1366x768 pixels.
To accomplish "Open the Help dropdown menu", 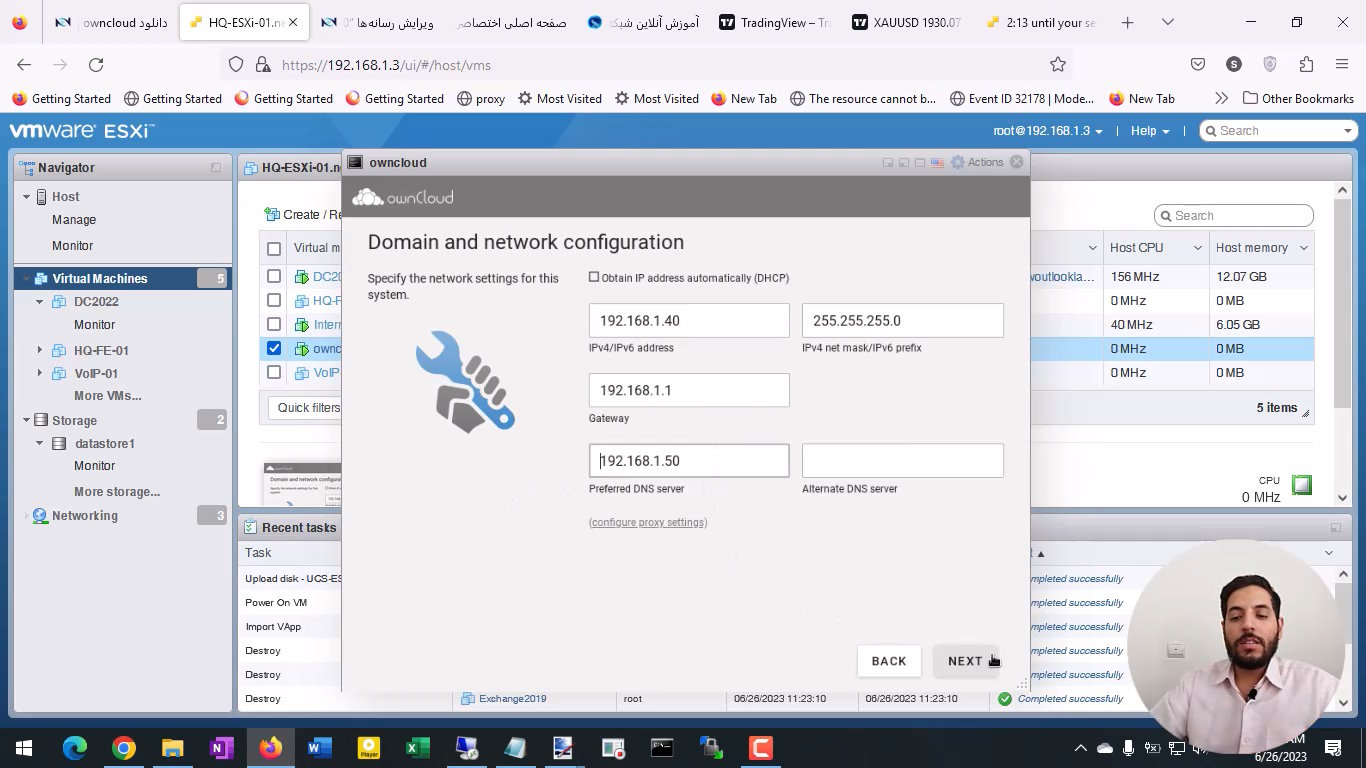I will (1150, 131).
